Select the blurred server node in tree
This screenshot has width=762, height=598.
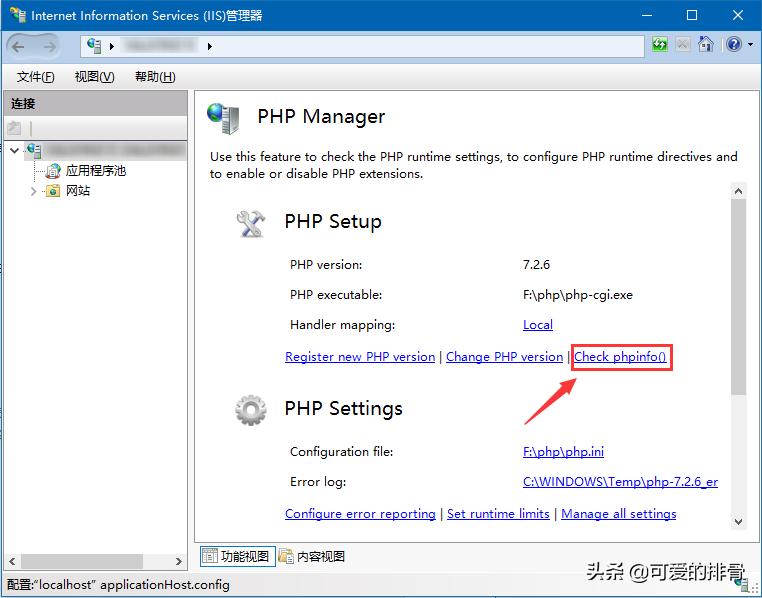coord(104,151)
